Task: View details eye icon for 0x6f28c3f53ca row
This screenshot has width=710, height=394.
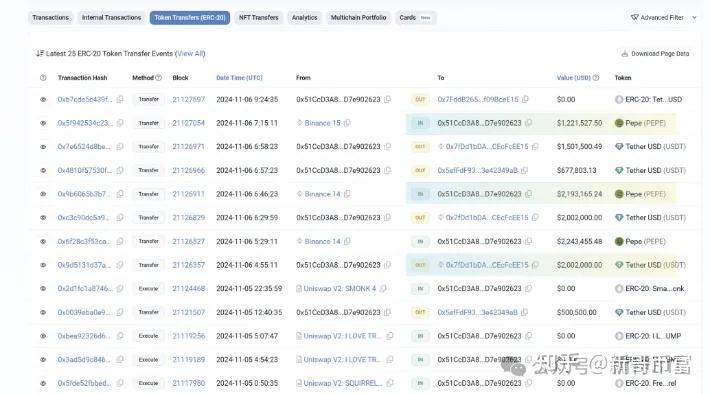Action: click(x=43, y=241)
